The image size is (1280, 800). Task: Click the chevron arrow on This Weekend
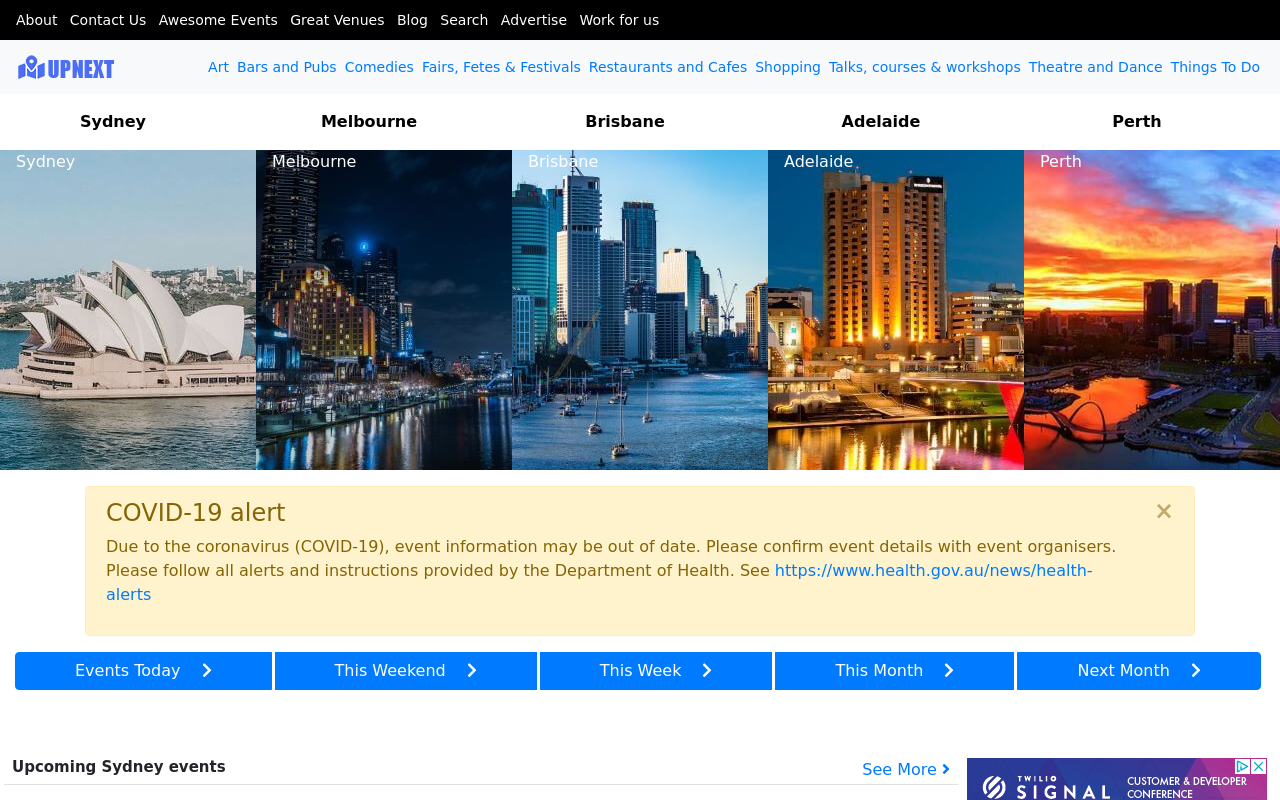click(472, 671)
